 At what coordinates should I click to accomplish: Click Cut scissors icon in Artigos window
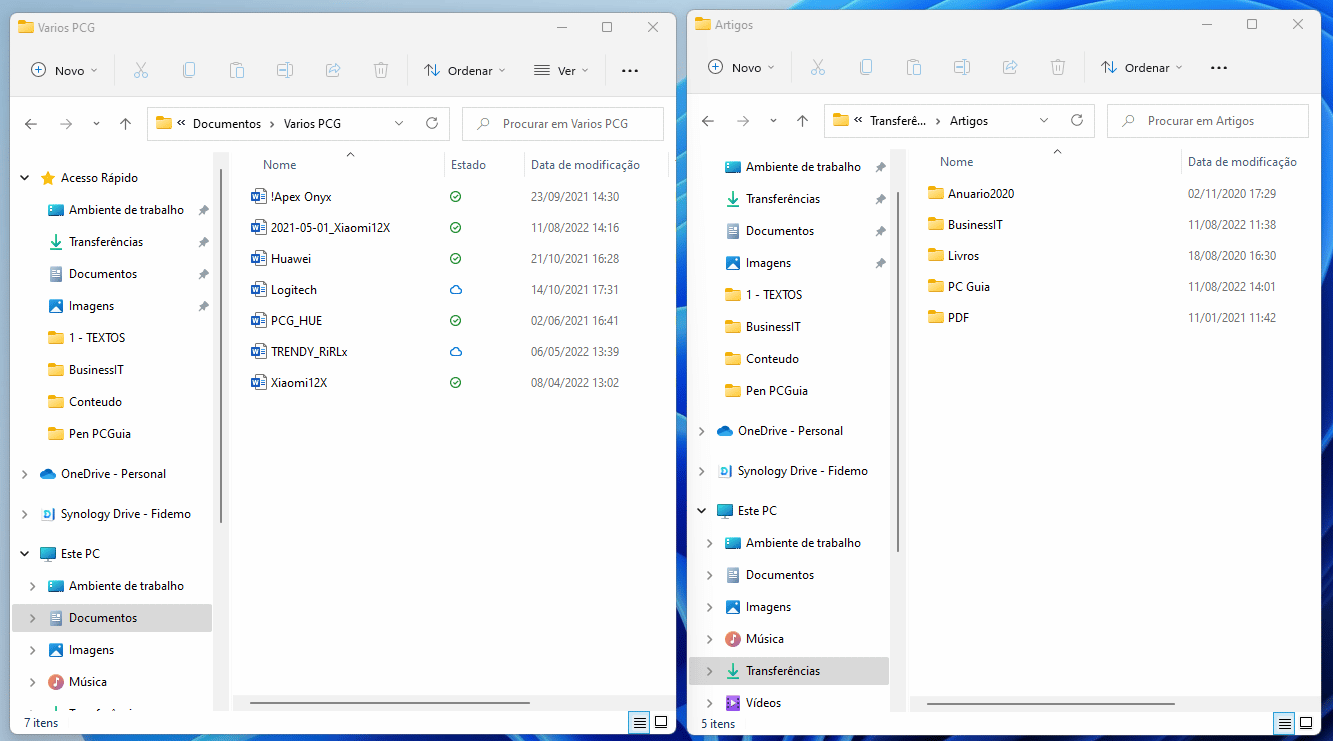pyautogui.click(x=817, y=67)
